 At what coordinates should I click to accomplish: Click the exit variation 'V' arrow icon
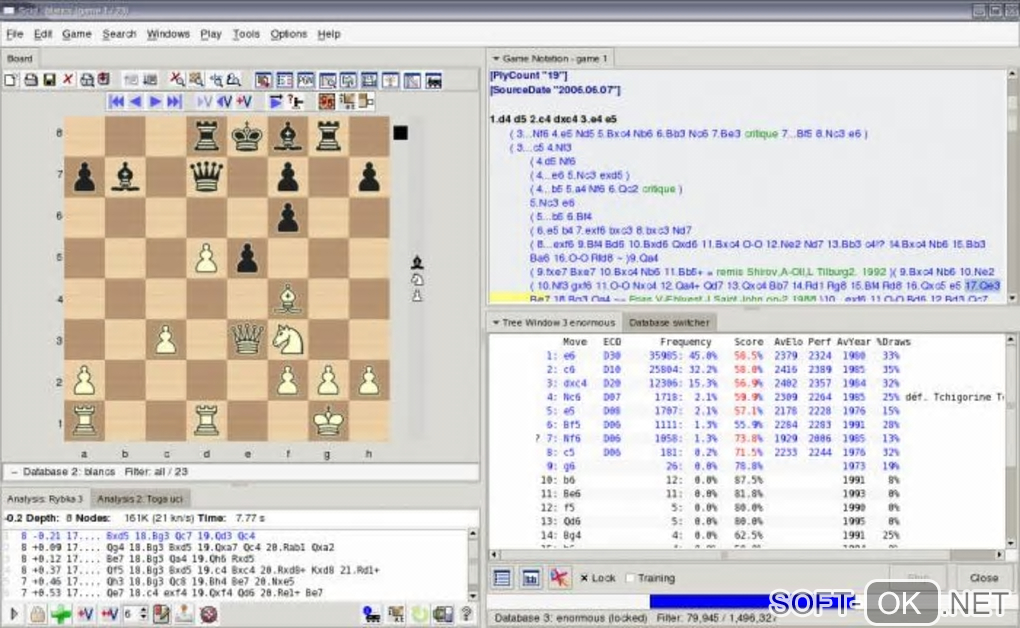[x=204, y=102]
